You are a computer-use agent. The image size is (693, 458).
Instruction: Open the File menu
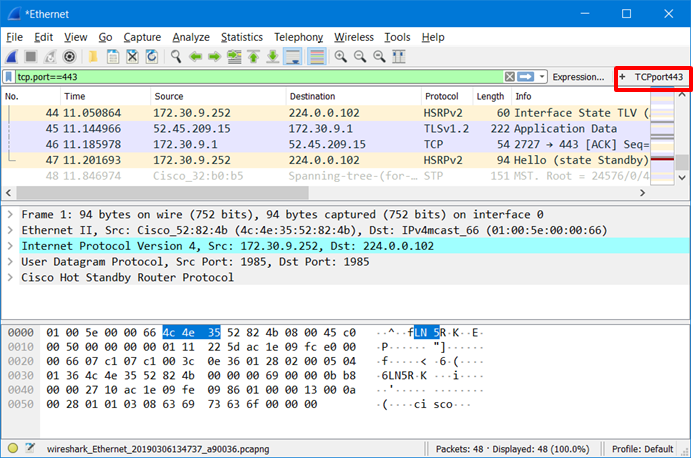(x=14, y=37)
